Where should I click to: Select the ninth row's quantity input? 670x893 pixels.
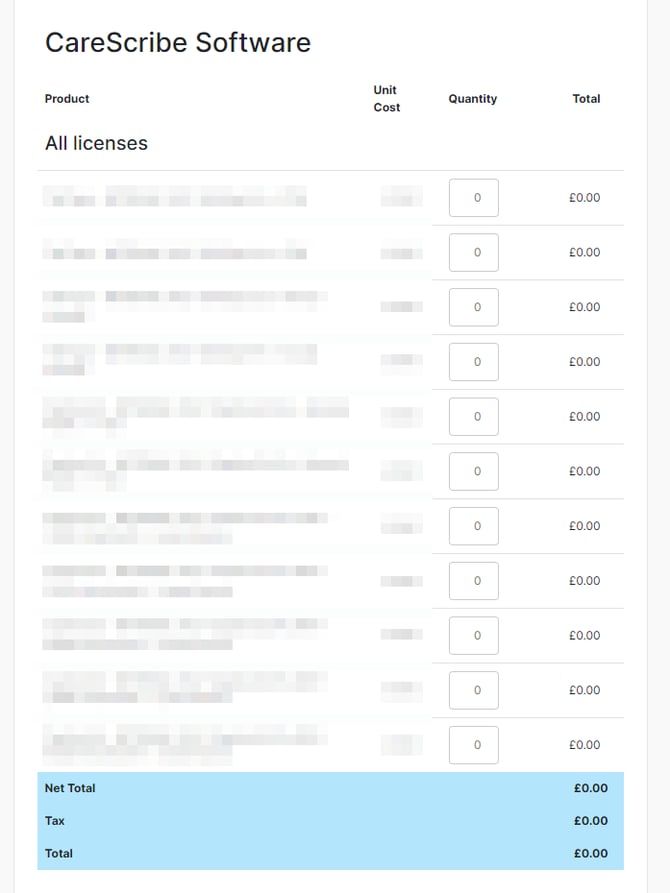(x=474, y=636)
